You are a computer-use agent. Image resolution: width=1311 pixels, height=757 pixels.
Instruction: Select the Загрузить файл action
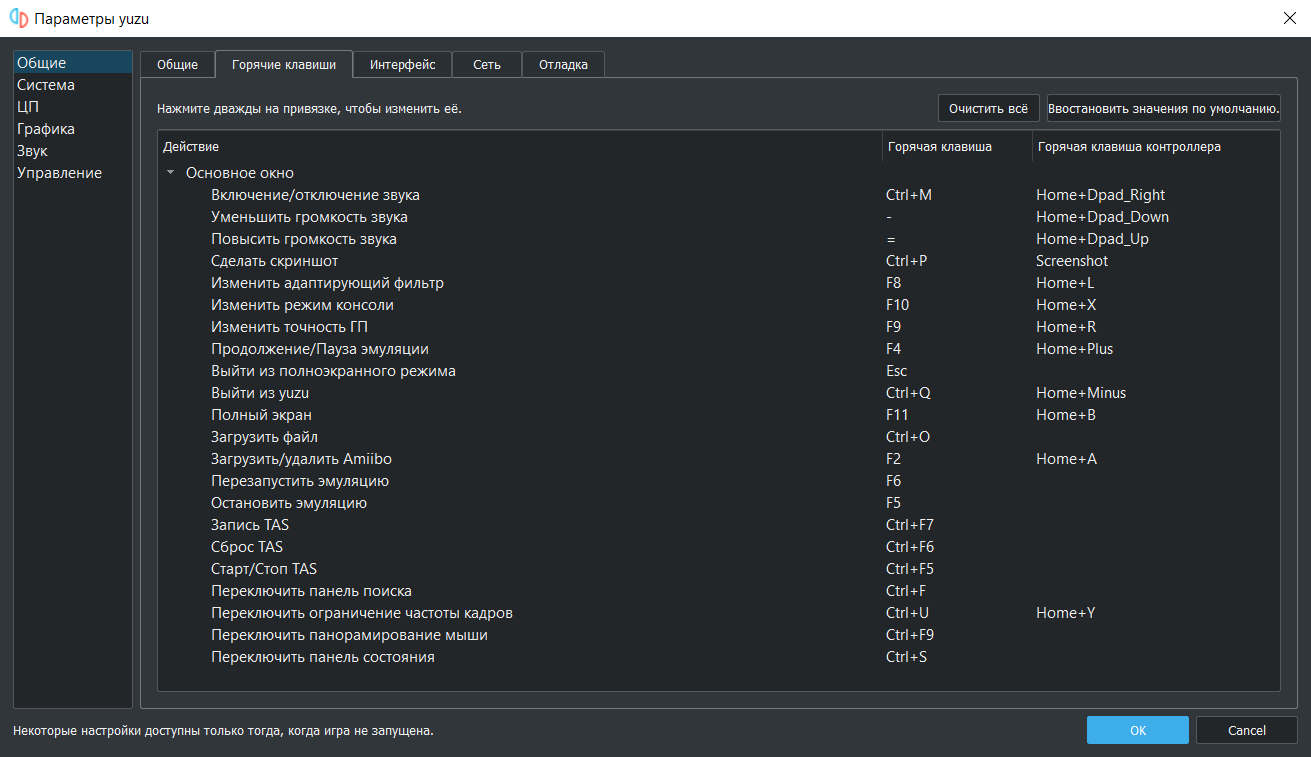point(264,437)
